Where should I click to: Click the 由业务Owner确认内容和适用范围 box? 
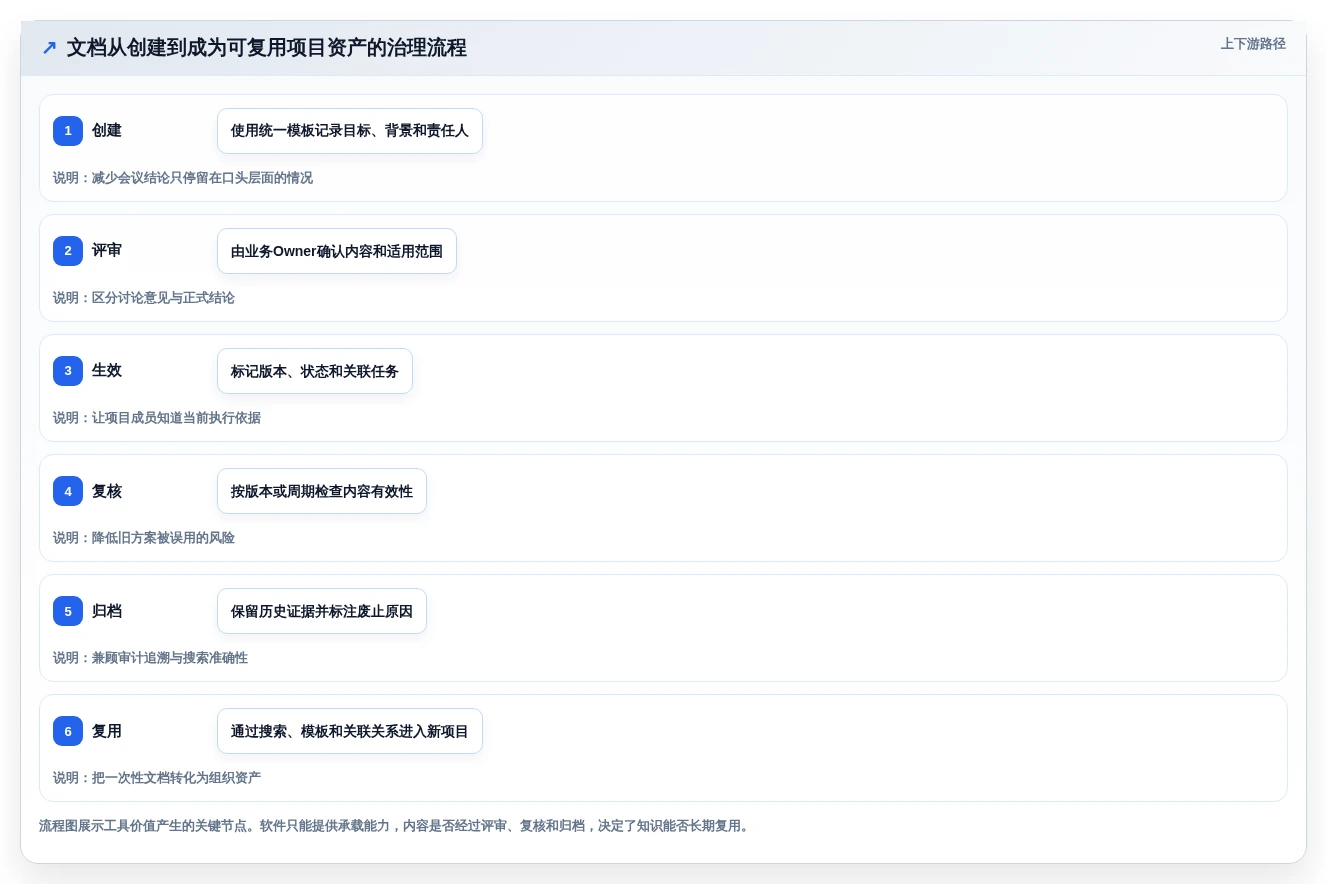pyautogui.click(x=337, y=251)
